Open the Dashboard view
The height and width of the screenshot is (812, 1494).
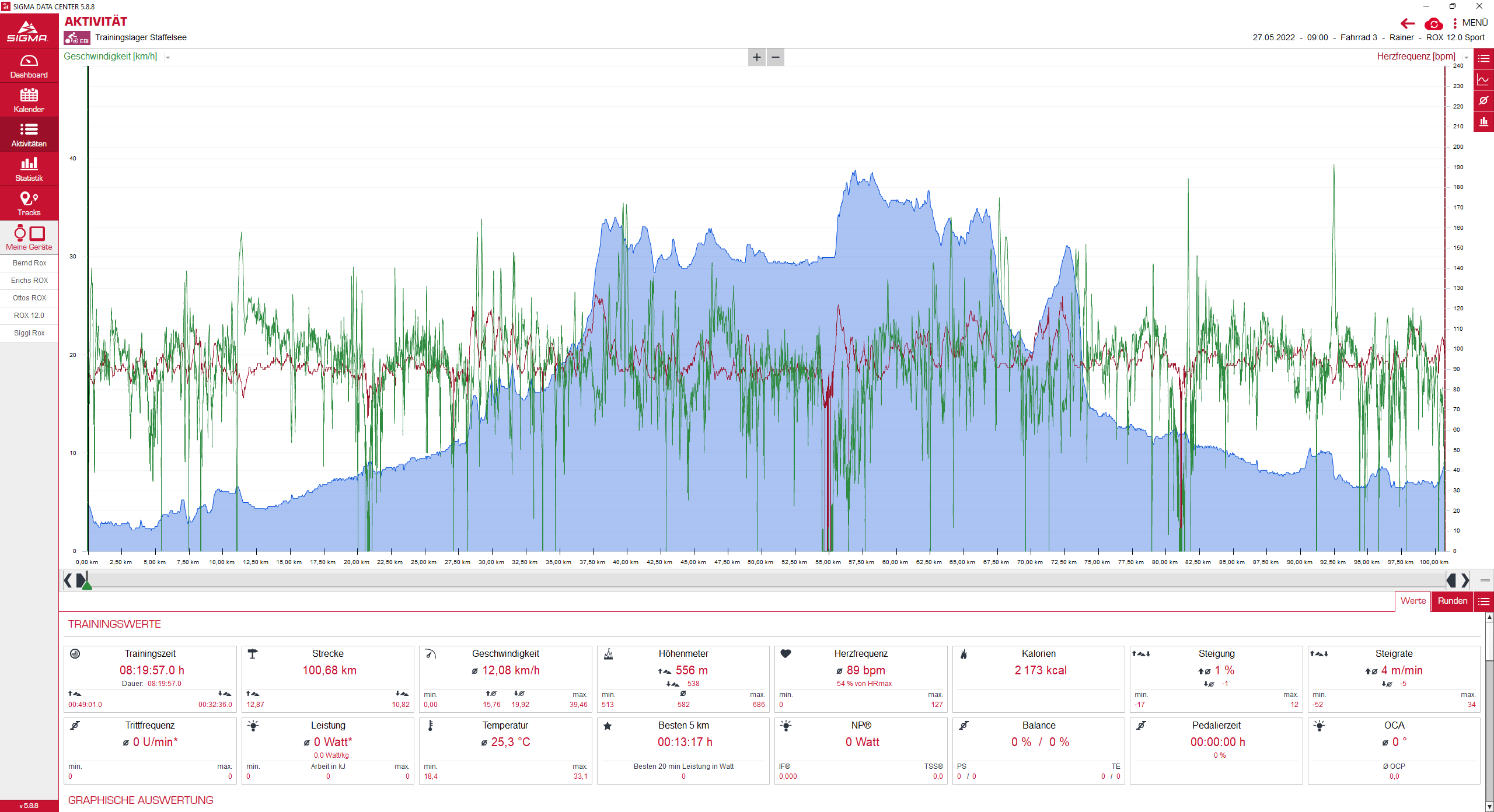(x=29, y=66)
